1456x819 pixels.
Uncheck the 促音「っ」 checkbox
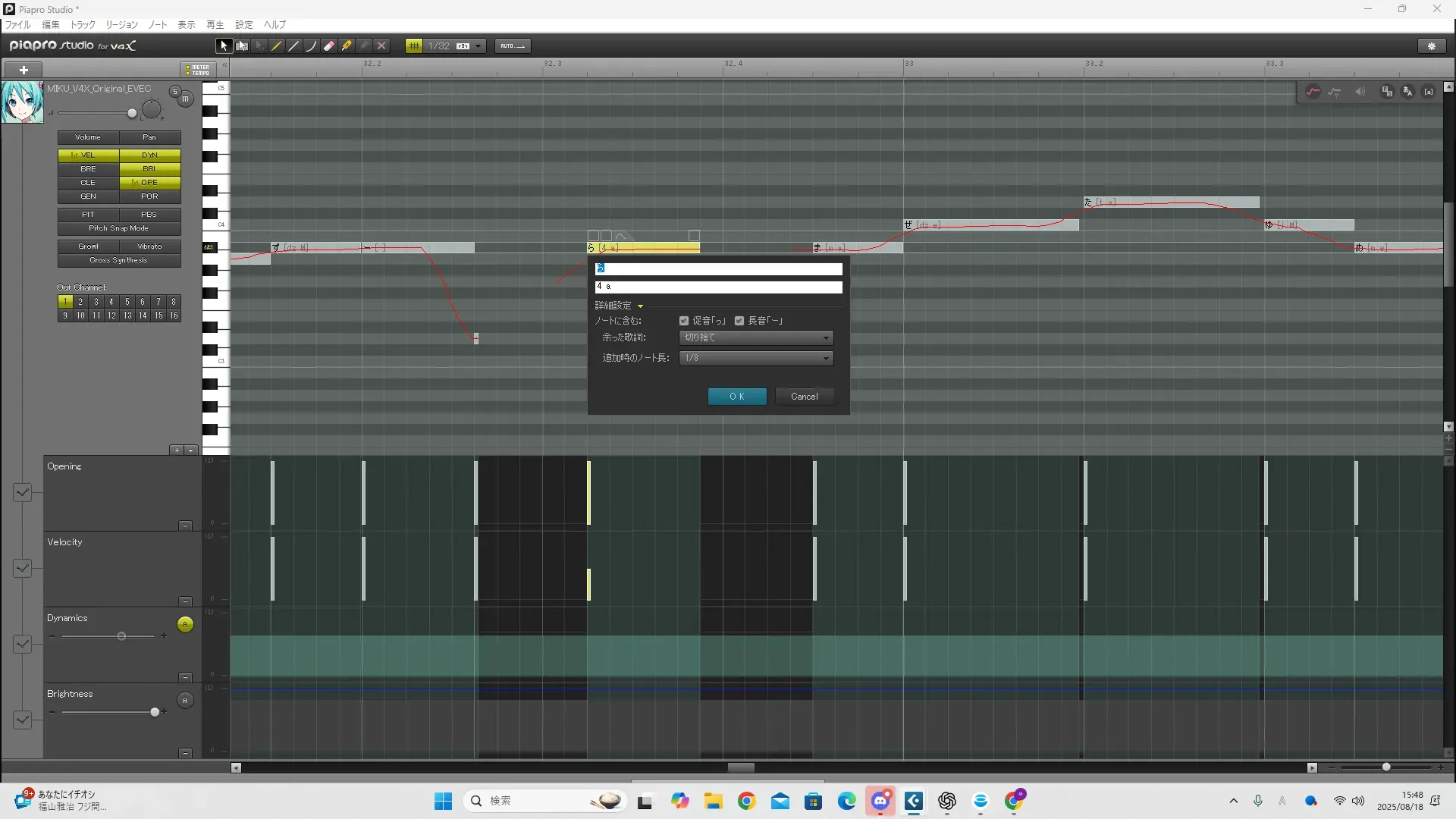[x=684, y=321]
